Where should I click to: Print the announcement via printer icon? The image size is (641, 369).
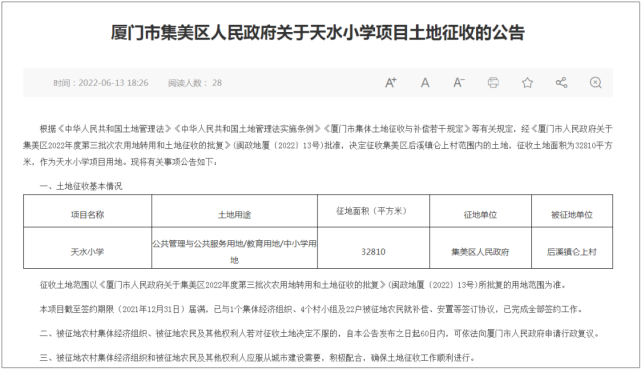coord(493,83)
